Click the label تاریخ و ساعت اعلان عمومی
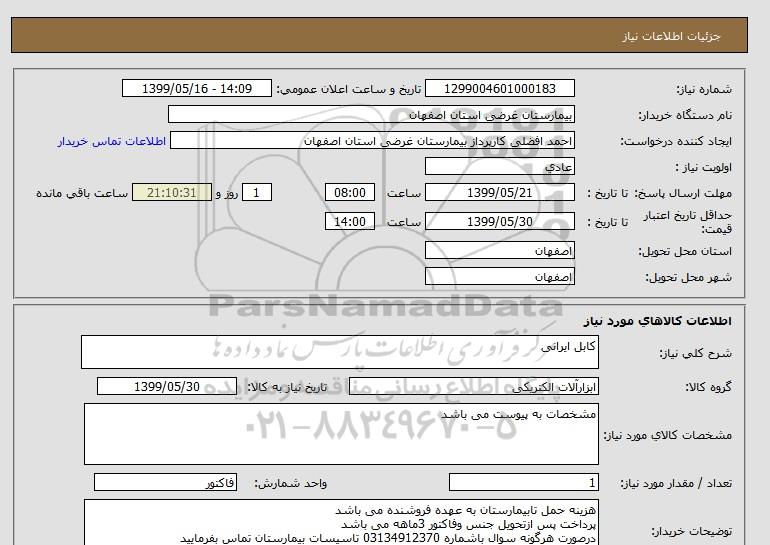This screenshot has height=545, width=770. tap(349, 89)
